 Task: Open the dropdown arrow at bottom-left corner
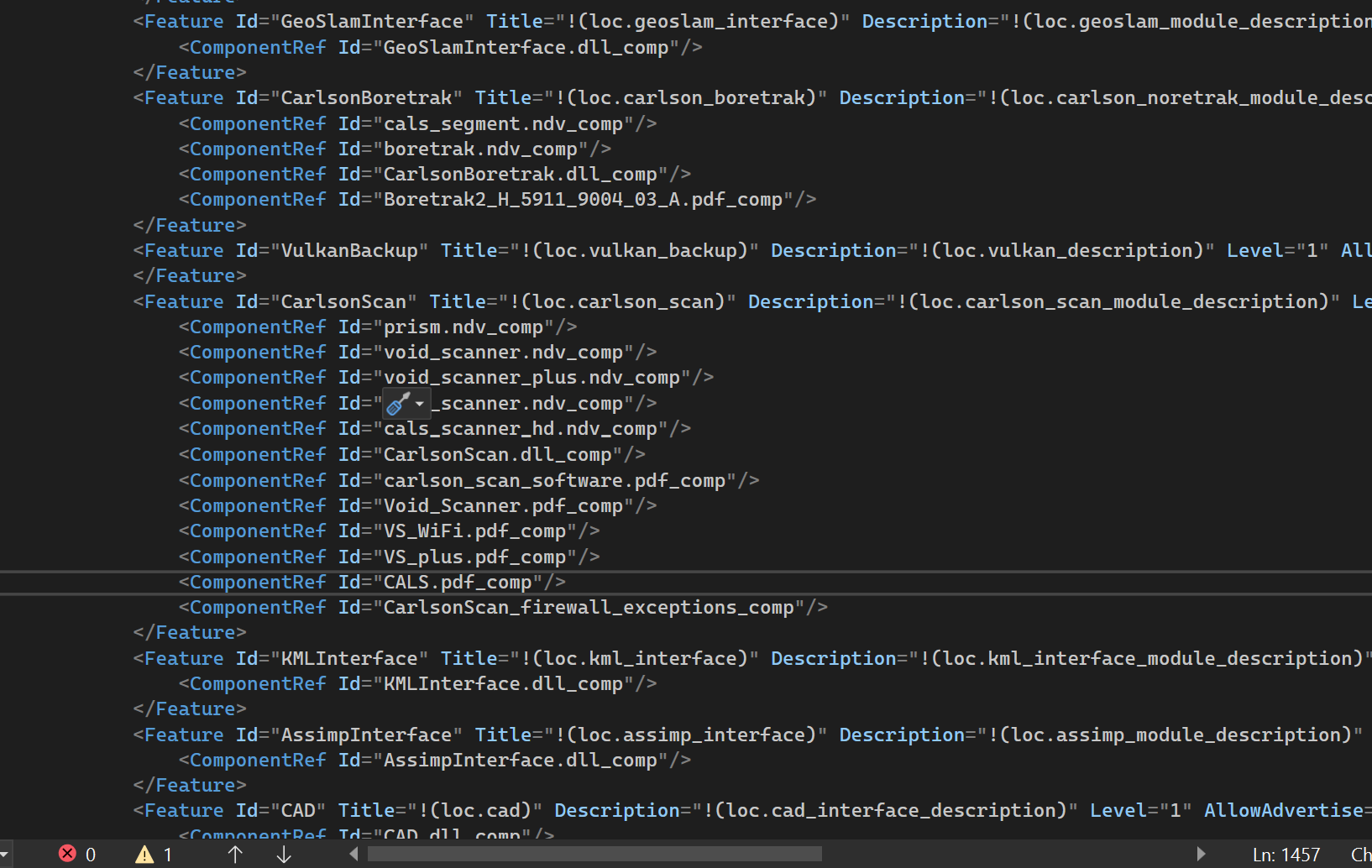[5, 855]
